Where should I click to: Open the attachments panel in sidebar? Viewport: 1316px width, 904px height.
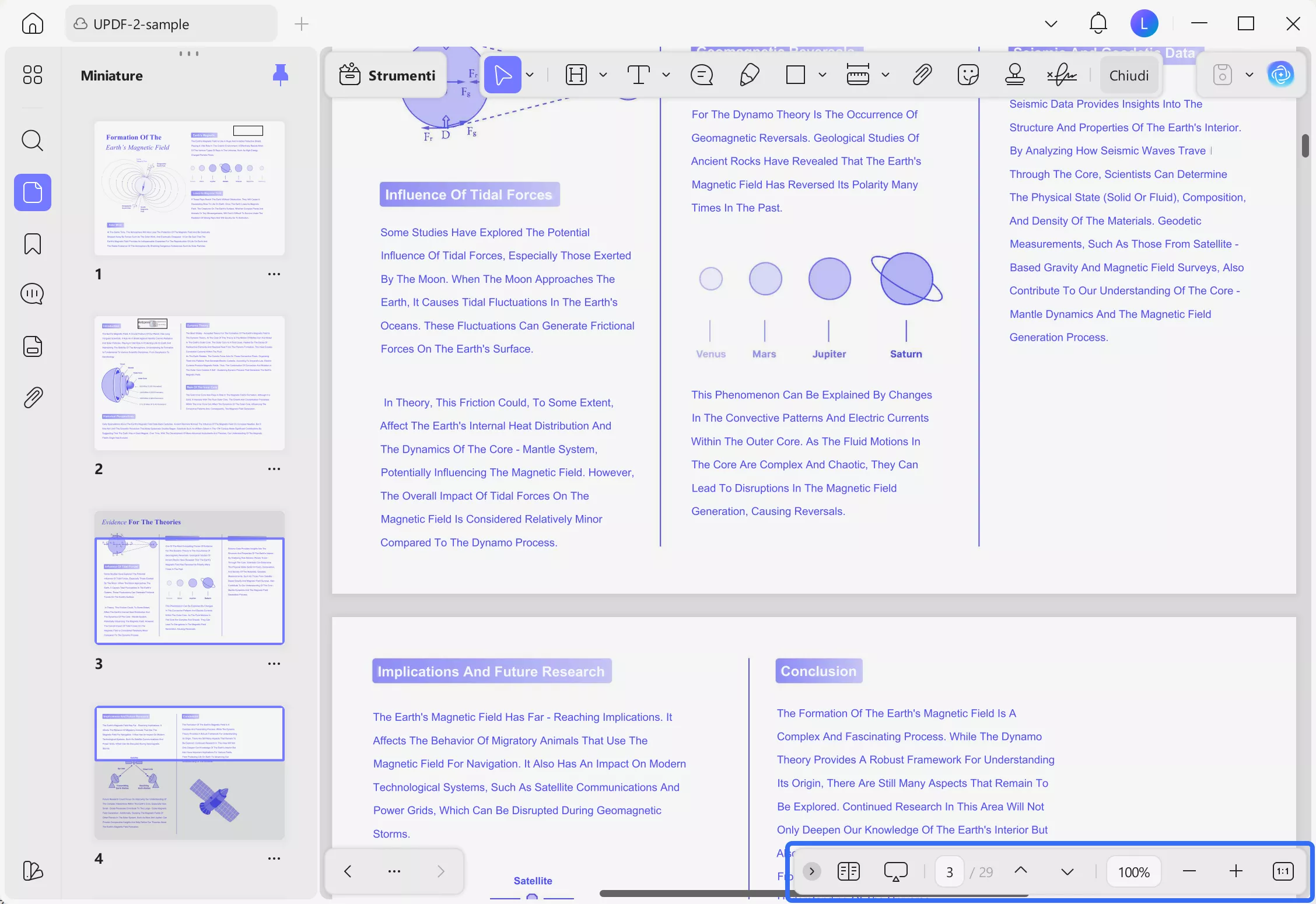pyautogui.click(x=32, y=398)
